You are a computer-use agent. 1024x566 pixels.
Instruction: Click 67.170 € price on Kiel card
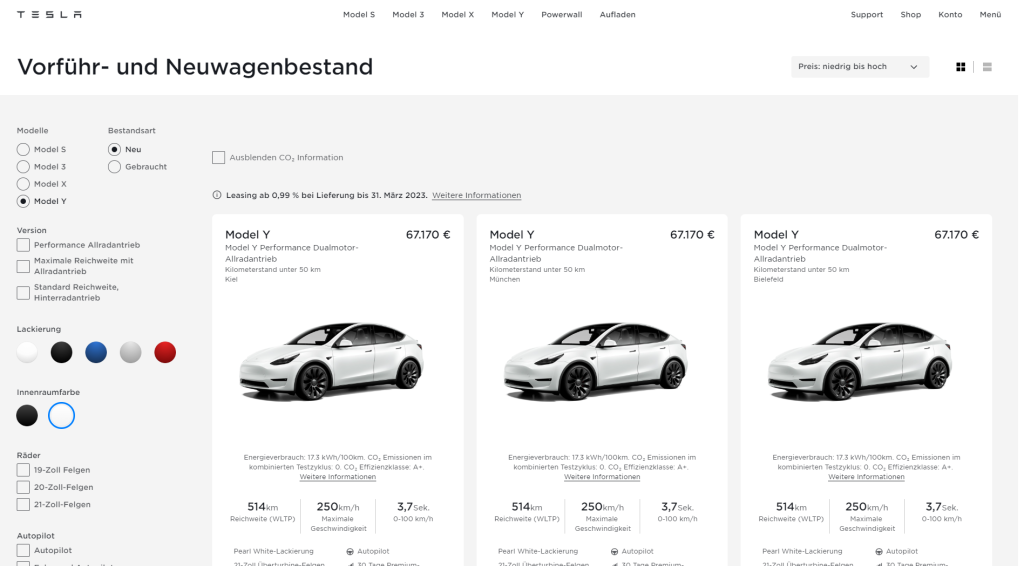click(x=428, y=235)
